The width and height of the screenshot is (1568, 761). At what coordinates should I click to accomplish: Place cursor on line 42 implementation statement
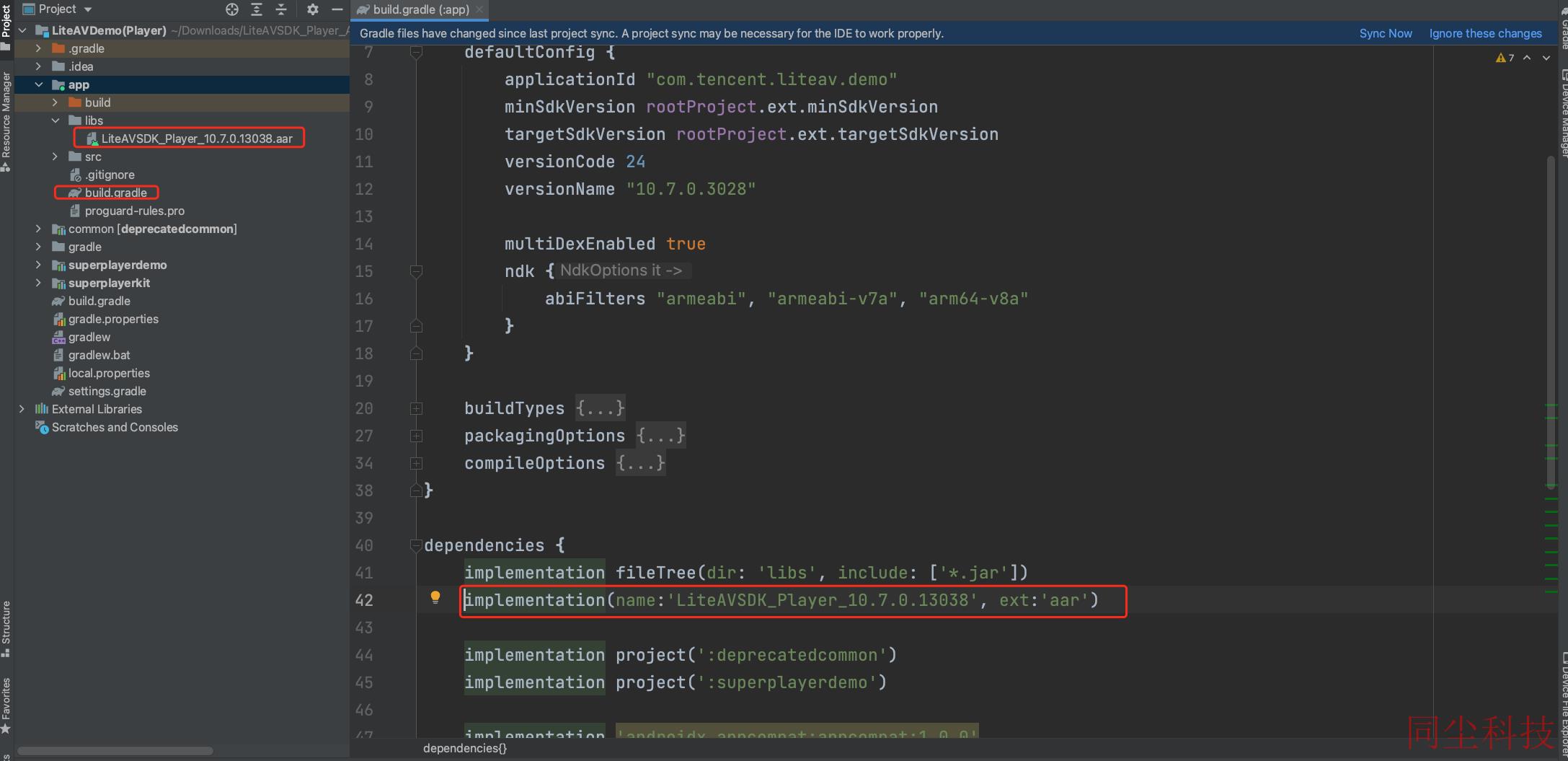tap(781, 600)
